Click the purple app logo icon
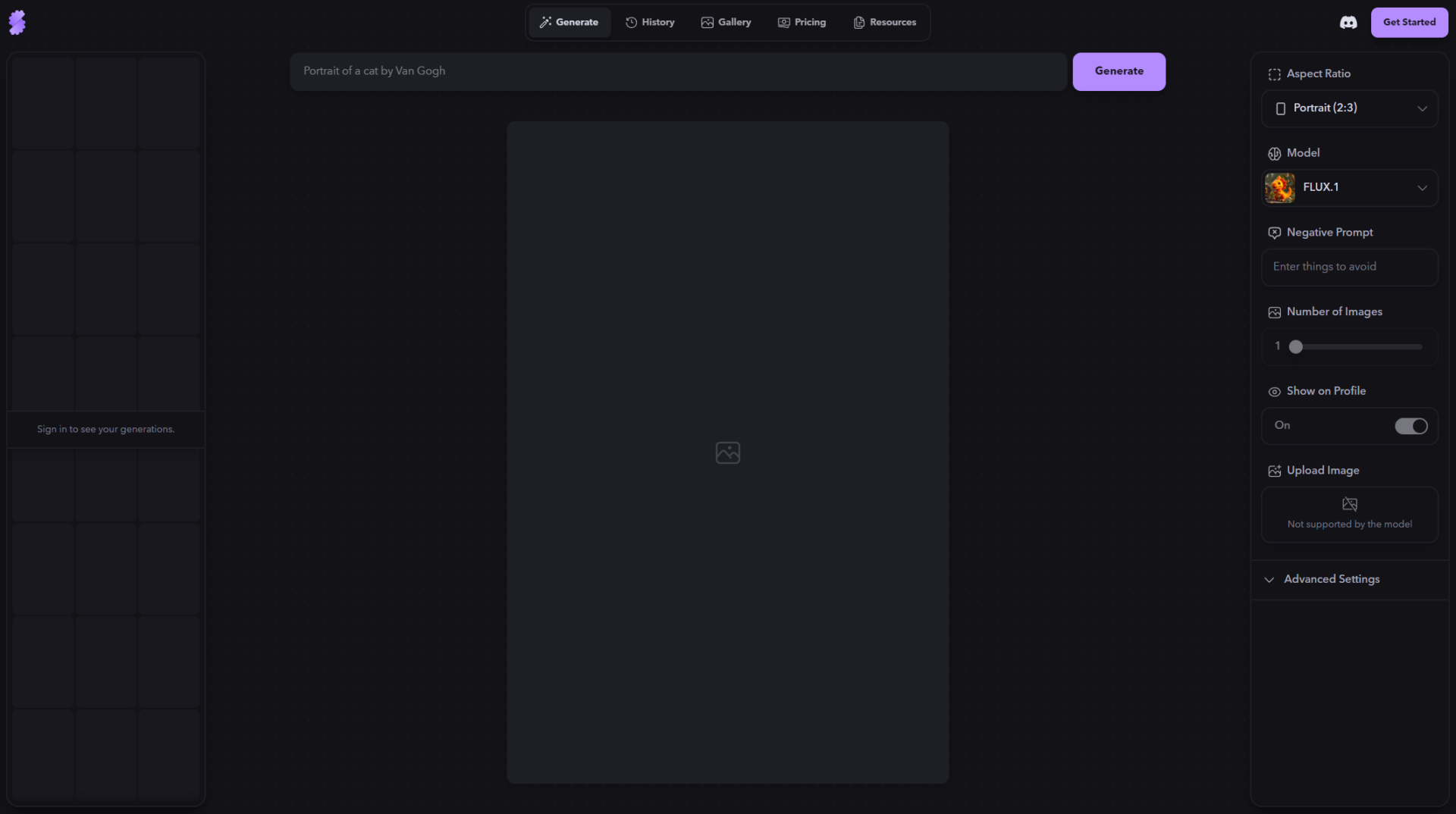 (17, 23)
